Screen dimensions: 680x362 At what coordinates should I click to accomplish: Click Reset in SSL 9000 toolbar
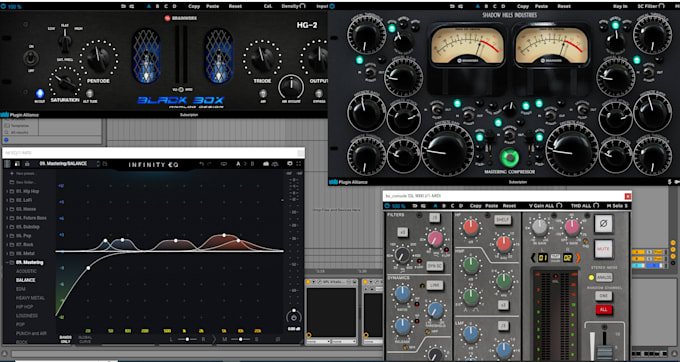(x=509, y=205)
